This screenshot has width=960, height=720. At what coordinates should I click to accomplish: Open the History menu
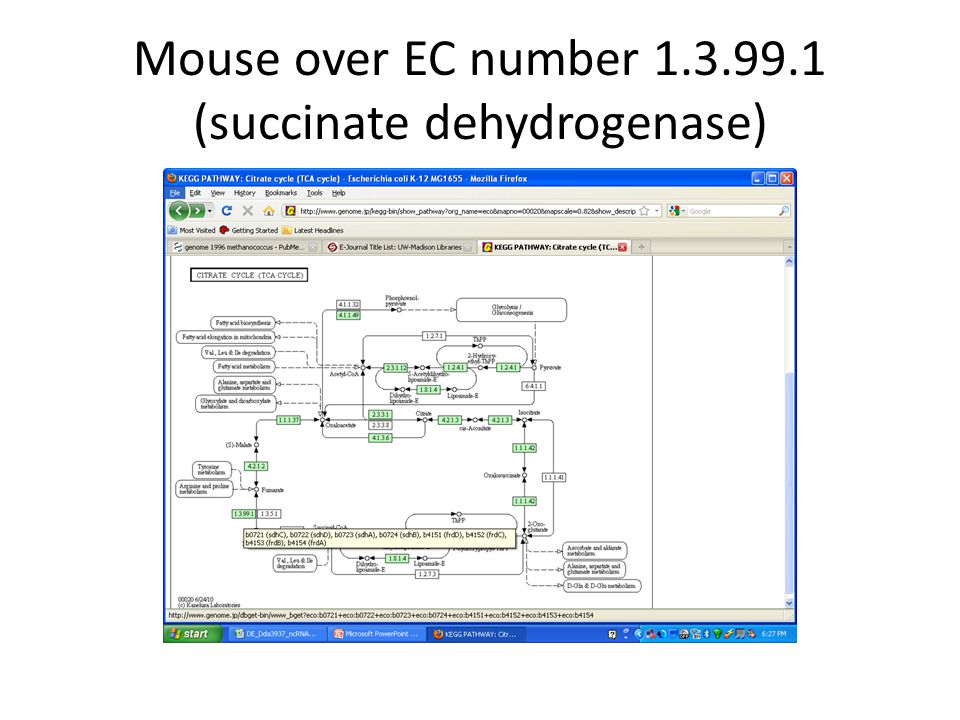[244, 193]
